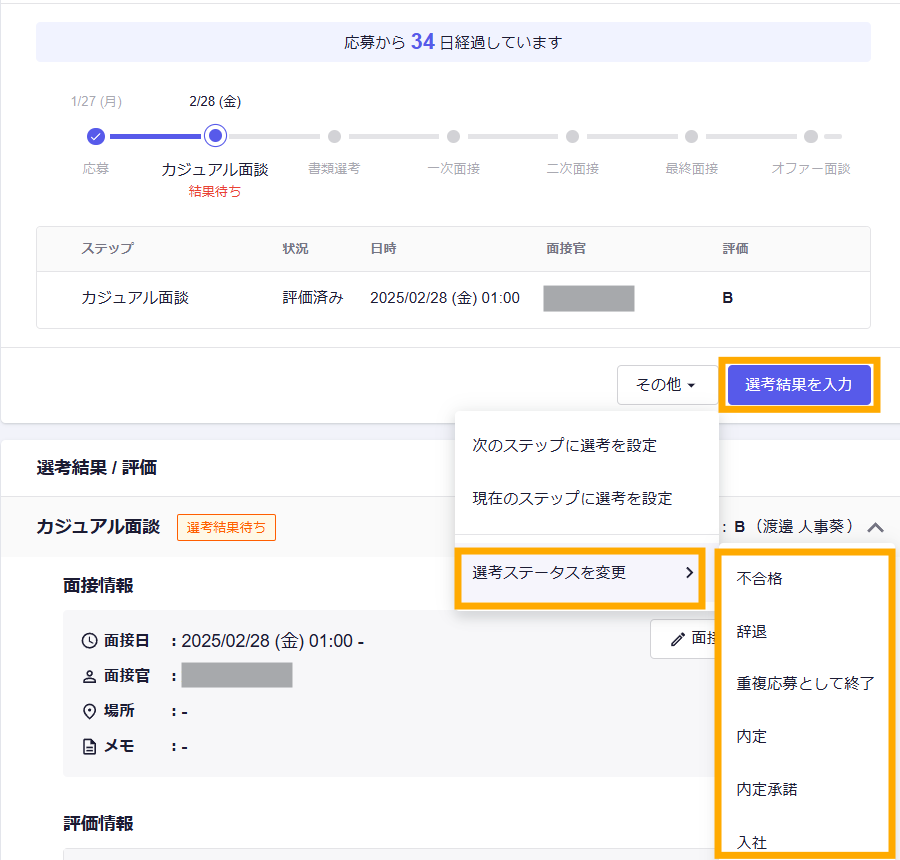This screenshot has width=900, height=860.
Task: Choose 次のステップに選考を設定 menu item
Action: click(564, 445)
